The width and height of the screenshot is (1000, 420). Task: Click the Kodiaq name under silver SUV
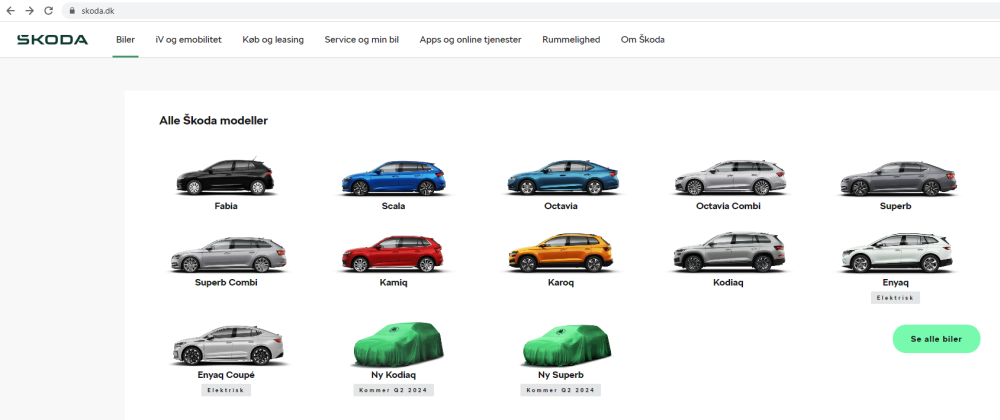click(x=728, y=282)
